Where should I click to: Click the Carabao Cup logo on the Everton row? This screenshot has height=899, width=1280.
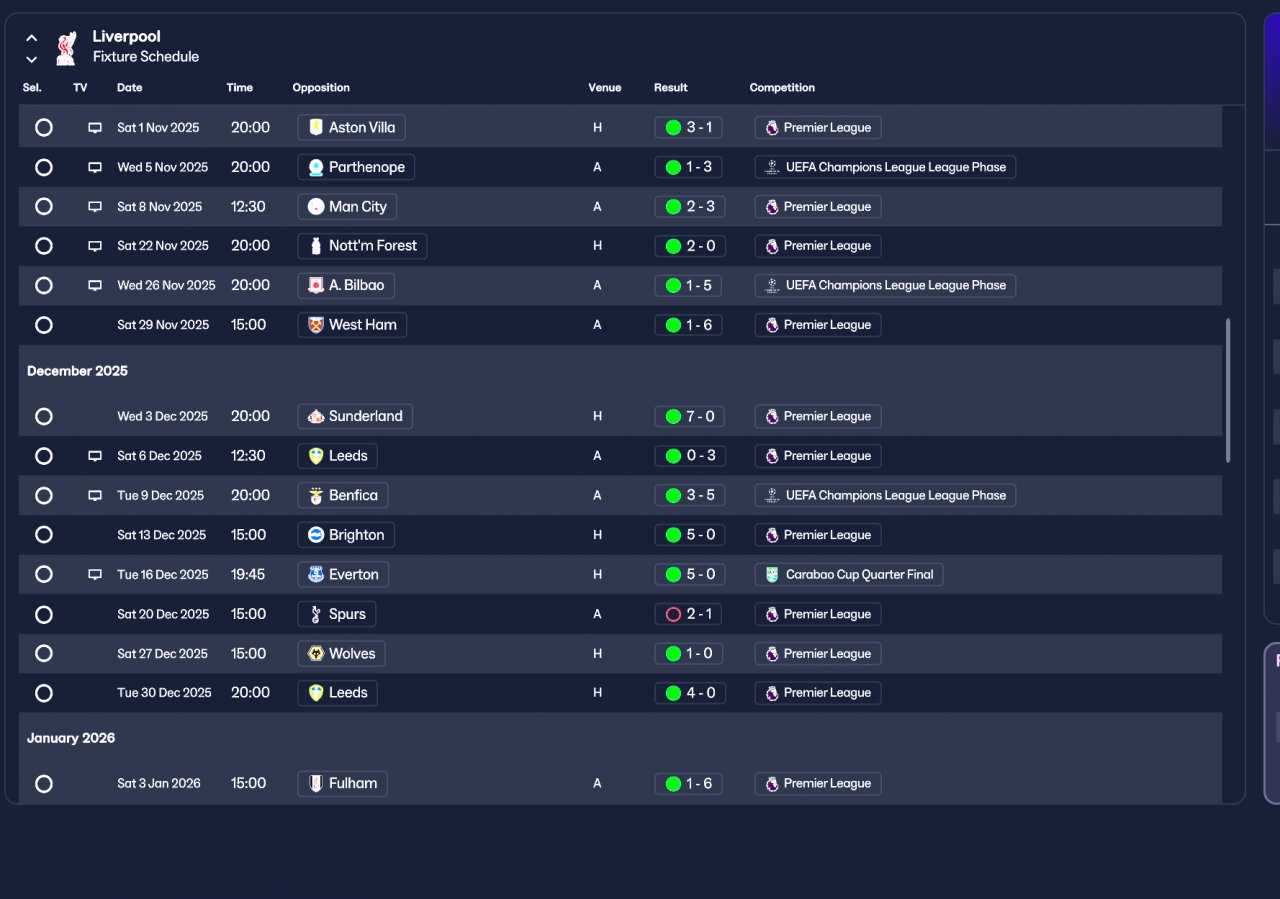click(x=772, y=575)
